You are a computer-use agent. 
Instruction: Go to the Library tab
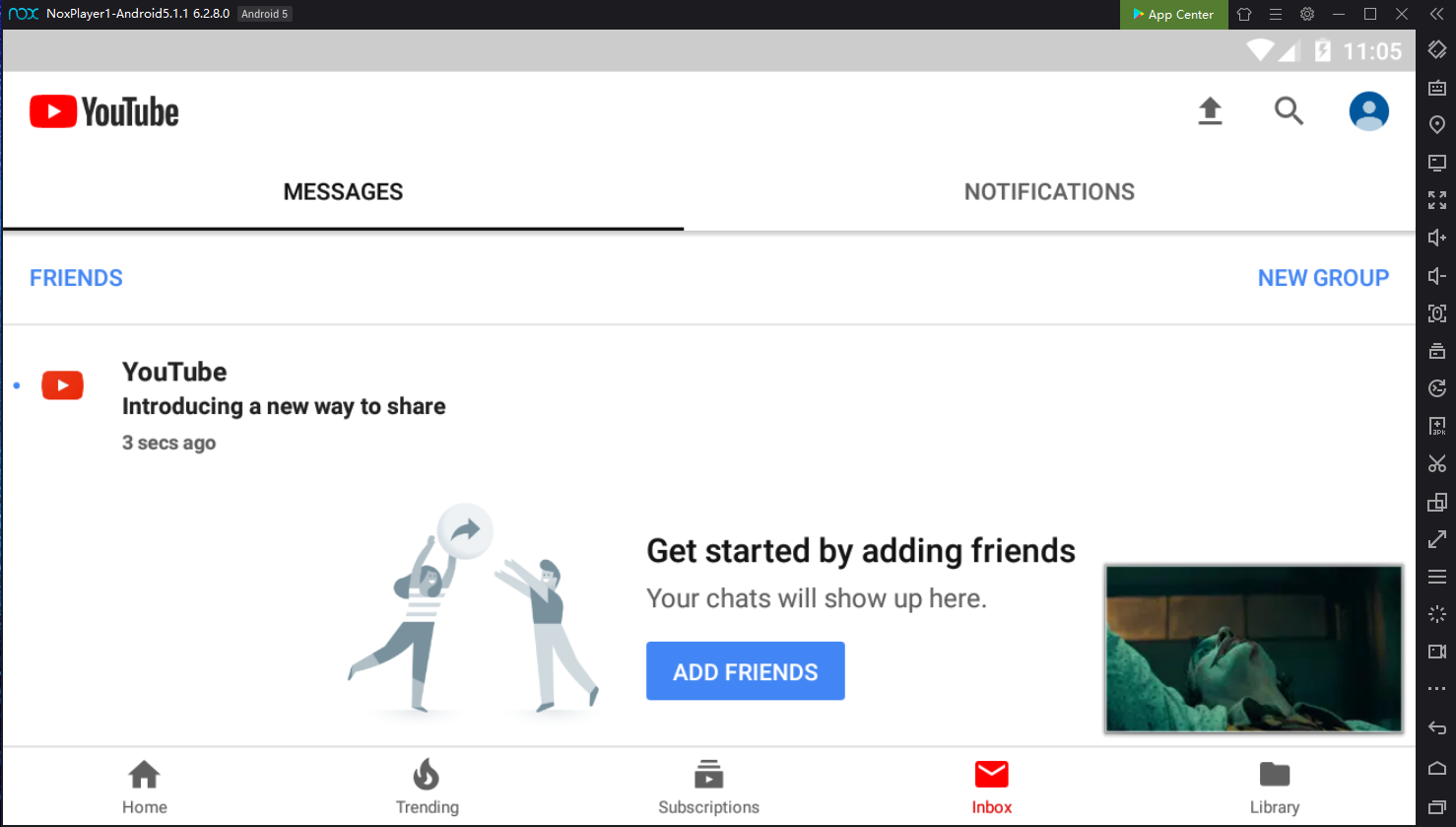point(1275,788)
